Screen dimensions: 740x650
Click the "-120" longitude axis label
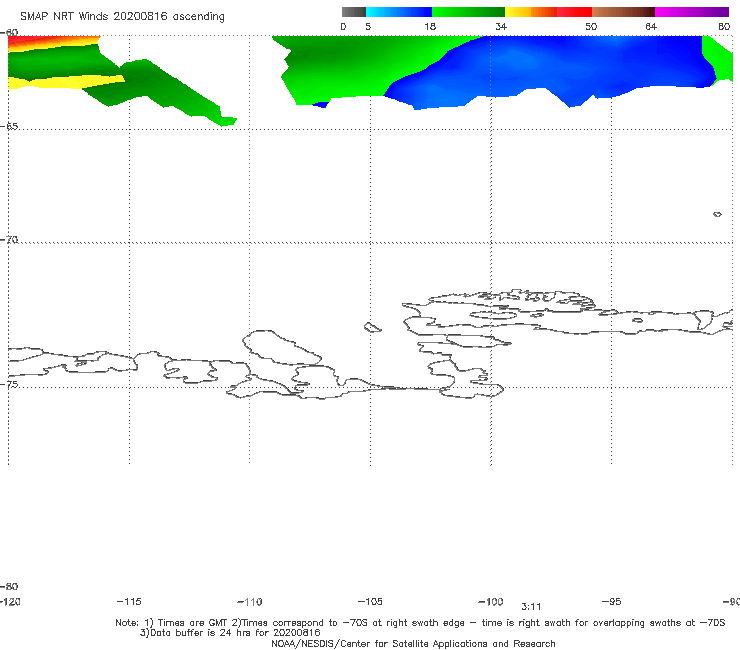click(x=10, y=602)
